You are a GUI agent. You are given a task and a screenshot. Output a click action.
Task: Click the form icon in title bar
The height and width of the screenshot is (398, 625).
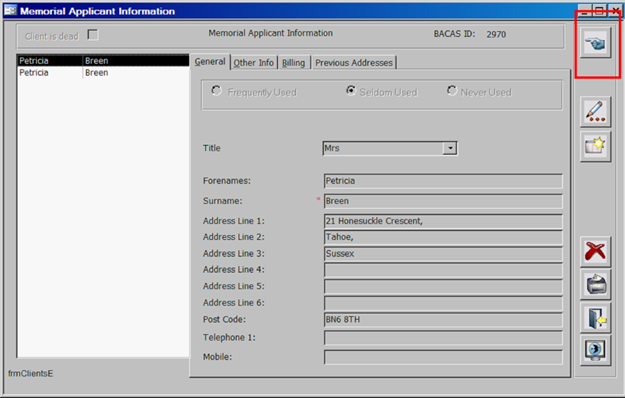pos(10,10)
